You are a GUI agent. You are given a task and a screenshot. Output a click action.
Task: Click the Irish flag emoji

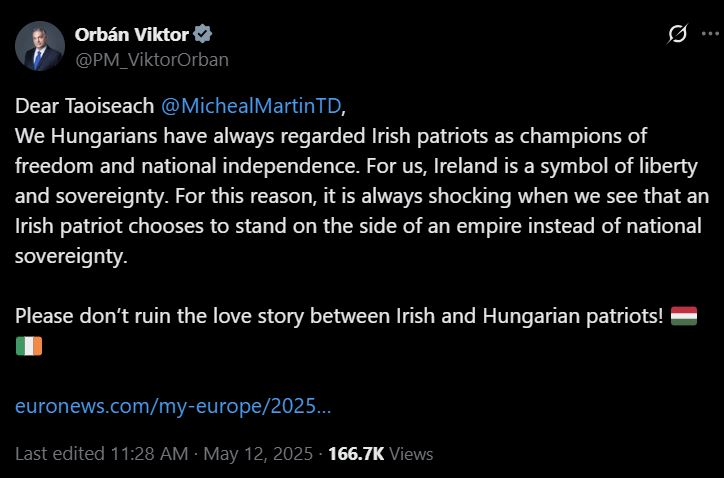29,346
